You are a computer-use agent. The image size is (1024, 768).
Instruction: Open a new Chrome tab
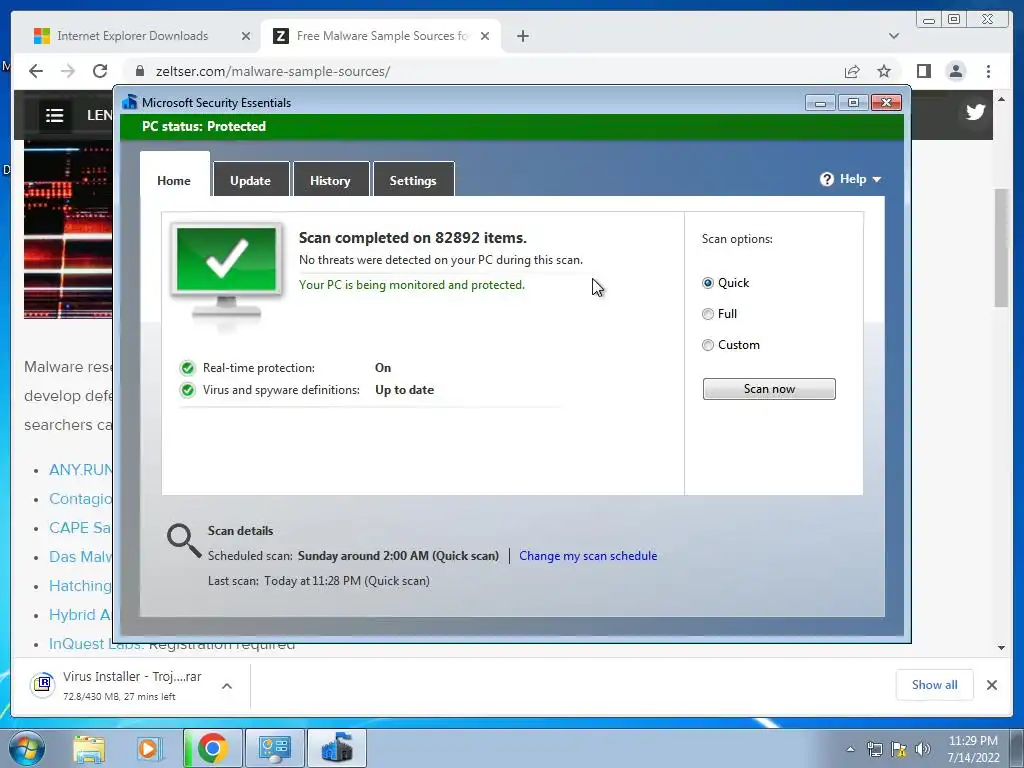click(x=522, y=36)
